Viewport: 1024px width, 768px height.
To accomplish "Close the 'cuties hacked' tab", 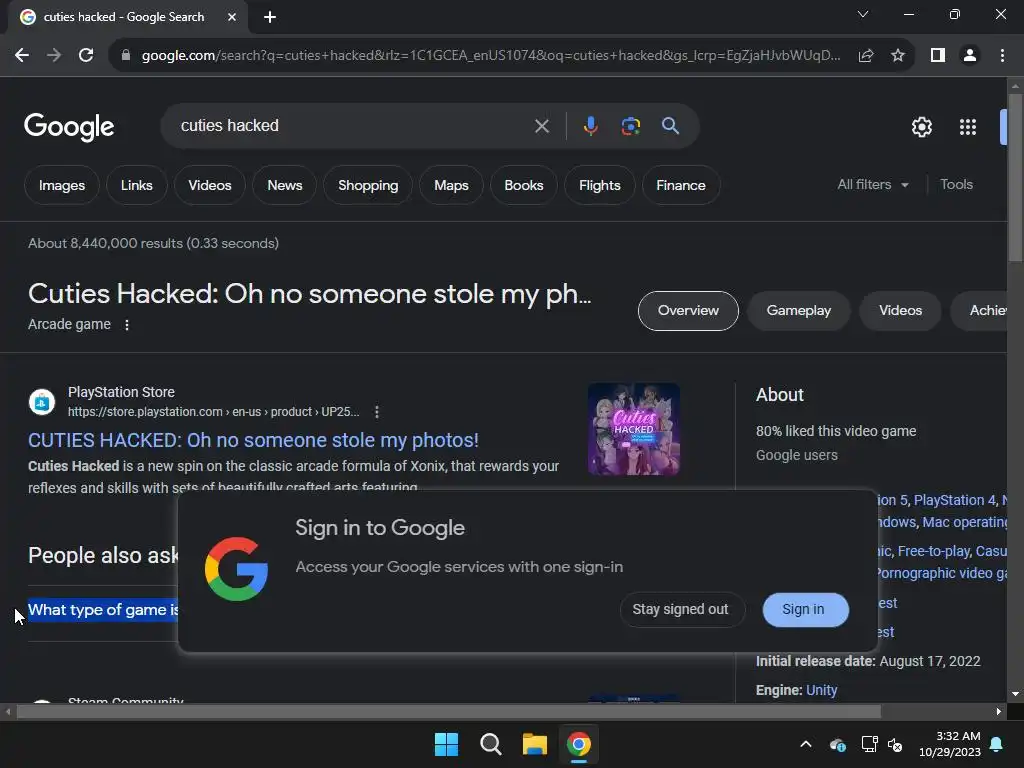I will click(232, 17).
